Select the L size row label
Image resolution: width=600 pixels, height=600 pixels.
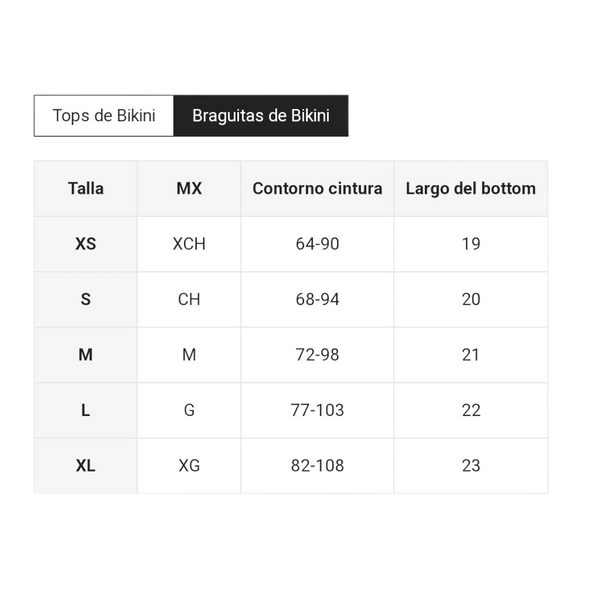tap(86, 411)
